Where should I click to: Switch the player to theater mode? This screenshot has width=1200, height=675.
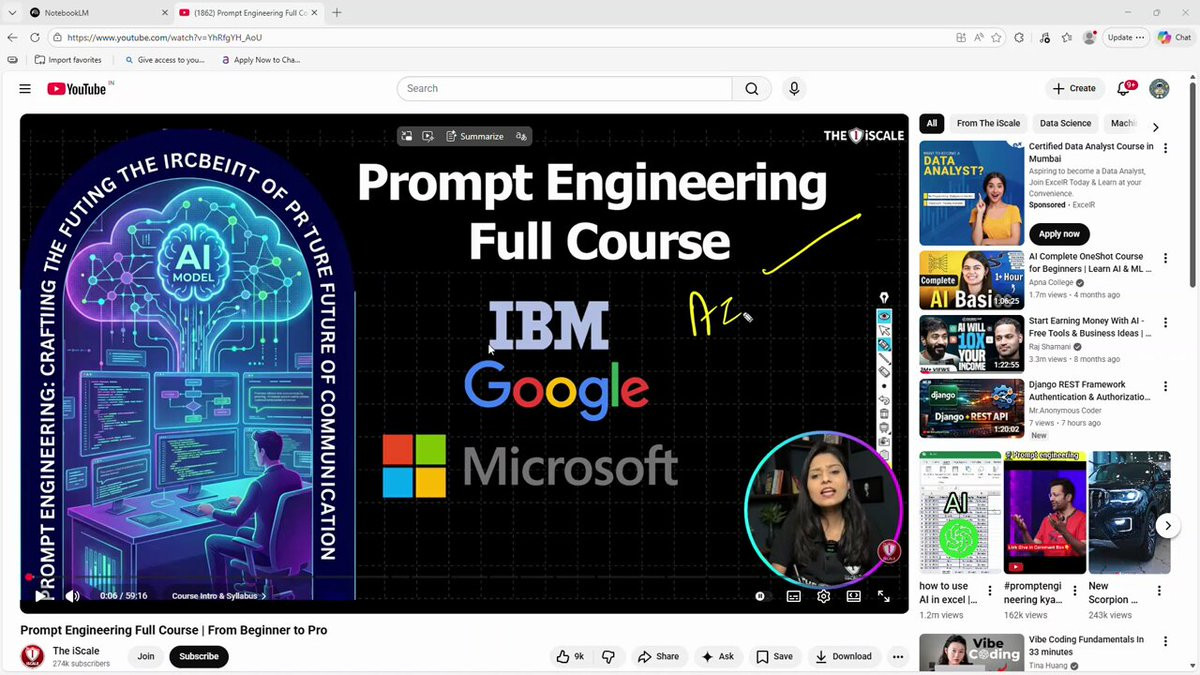(x=853, y=596)
